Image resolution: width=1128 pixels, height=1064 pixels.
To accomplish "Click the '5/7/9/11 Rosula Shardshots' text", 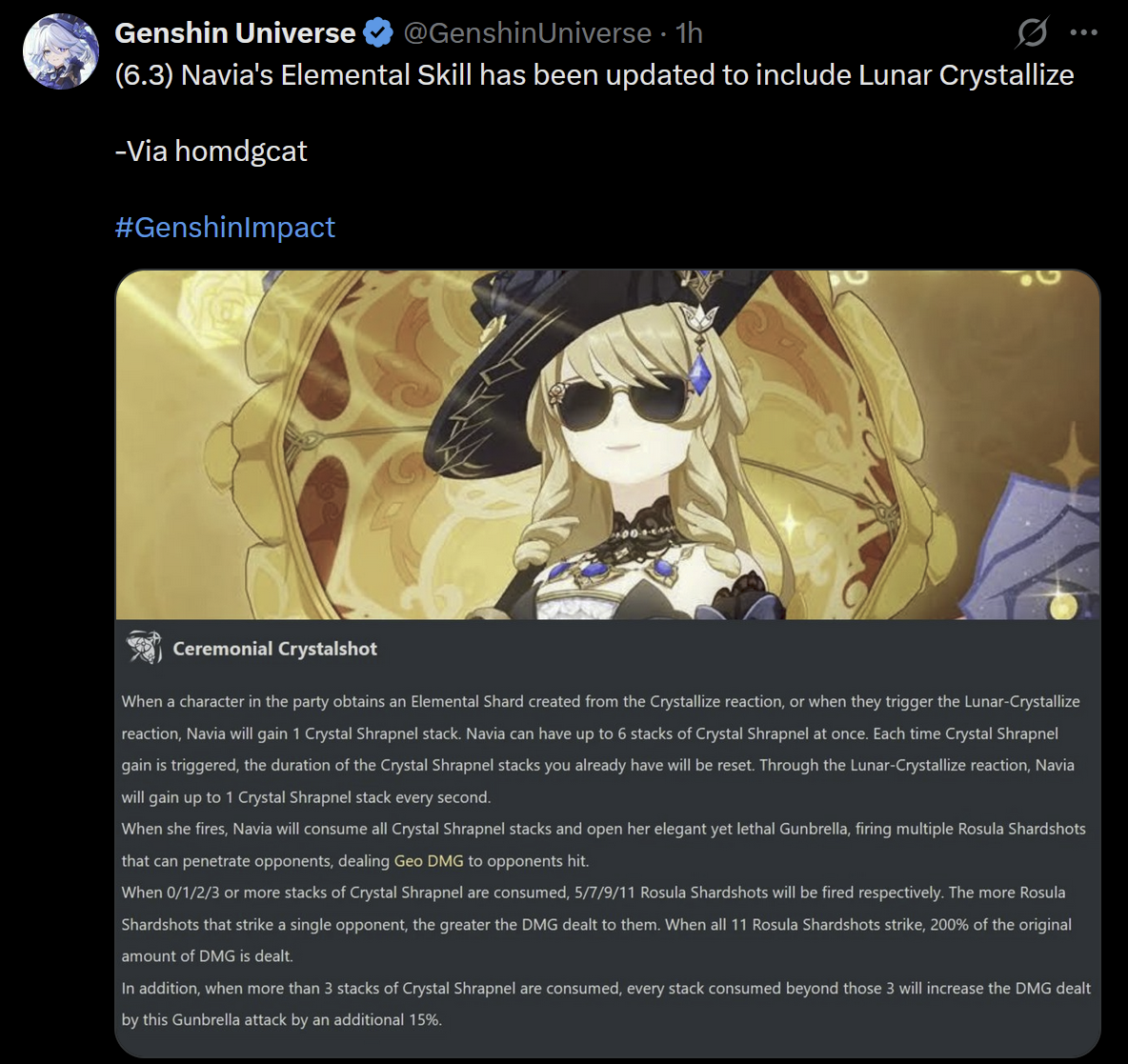I will point(672,893).
